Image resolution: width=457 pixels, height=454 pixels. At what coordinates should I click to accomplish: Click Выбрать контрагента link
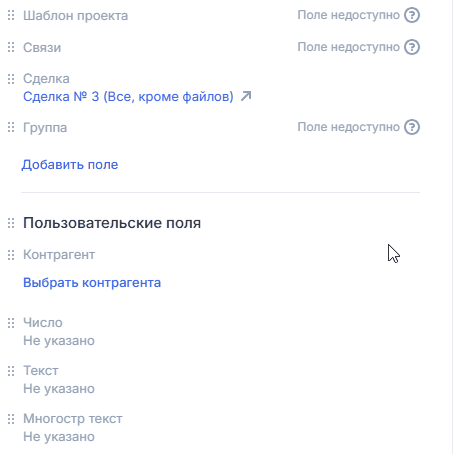92,283
